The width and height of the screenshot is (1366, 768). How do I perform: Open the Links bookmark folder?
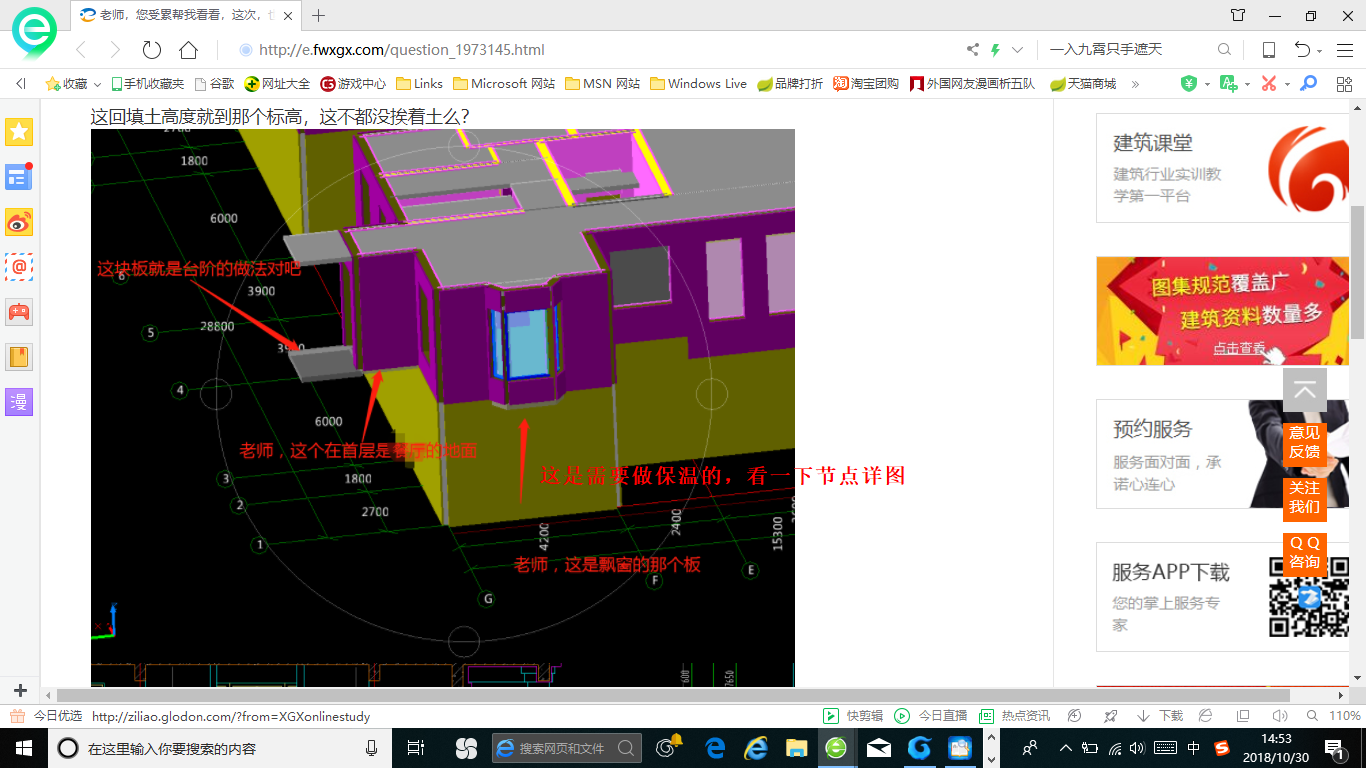(x=420, y=84)
